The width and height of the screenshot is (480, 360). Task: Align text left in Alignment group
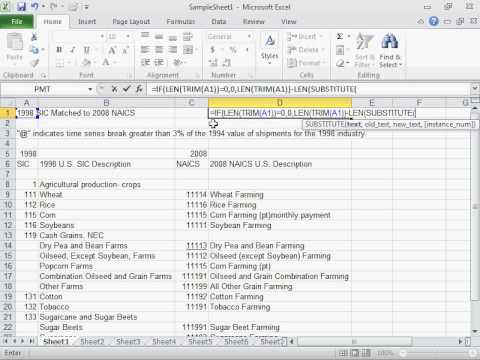pos(145,50)
